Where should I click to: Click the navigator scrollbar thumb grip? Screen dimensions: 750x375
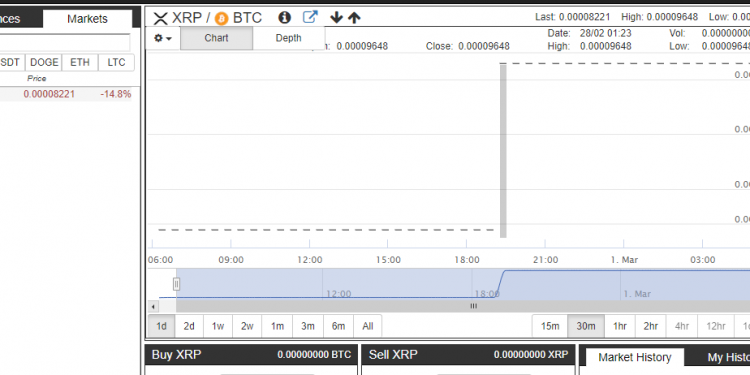click(x=473, y=306)
